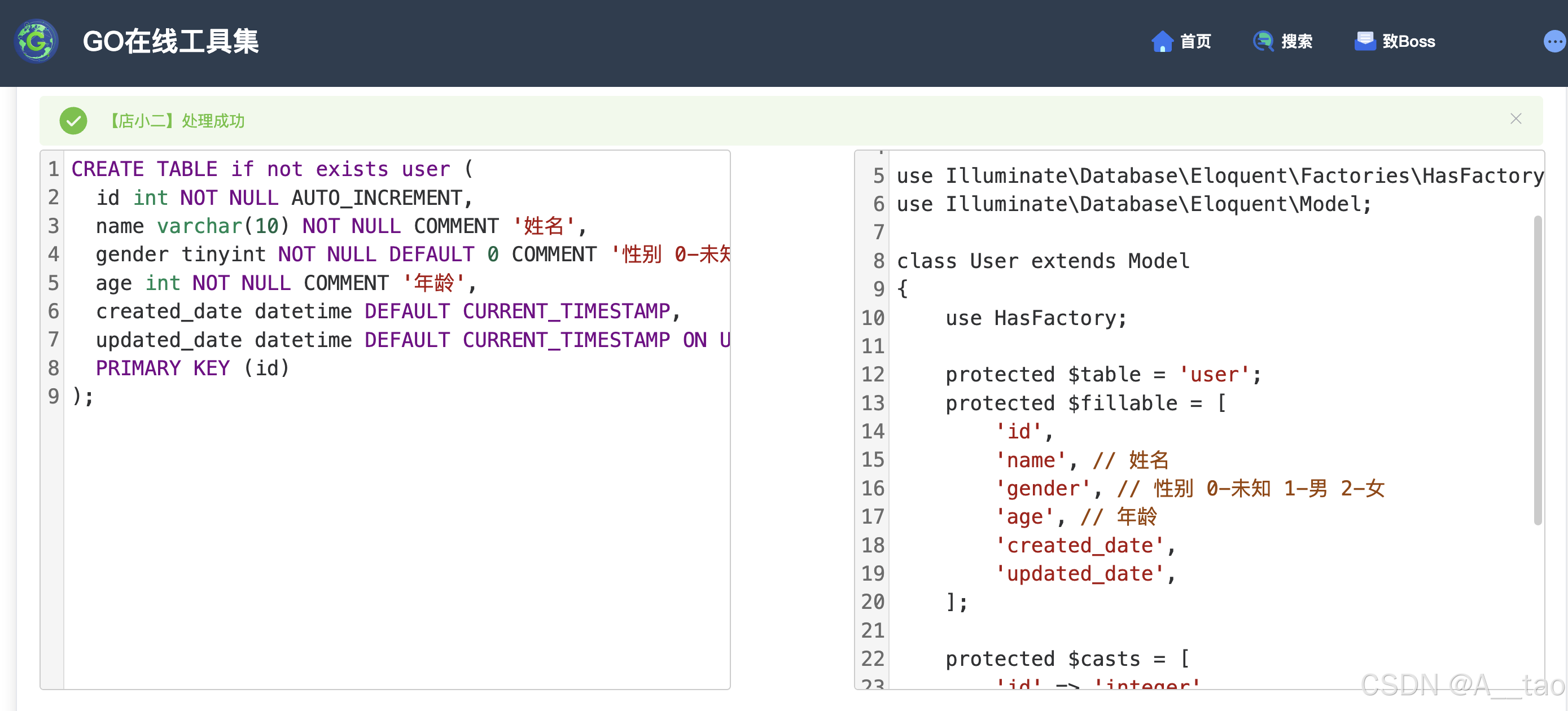
Task: Click the 【店小二】处理成功 message text
Action: [177, 121]
